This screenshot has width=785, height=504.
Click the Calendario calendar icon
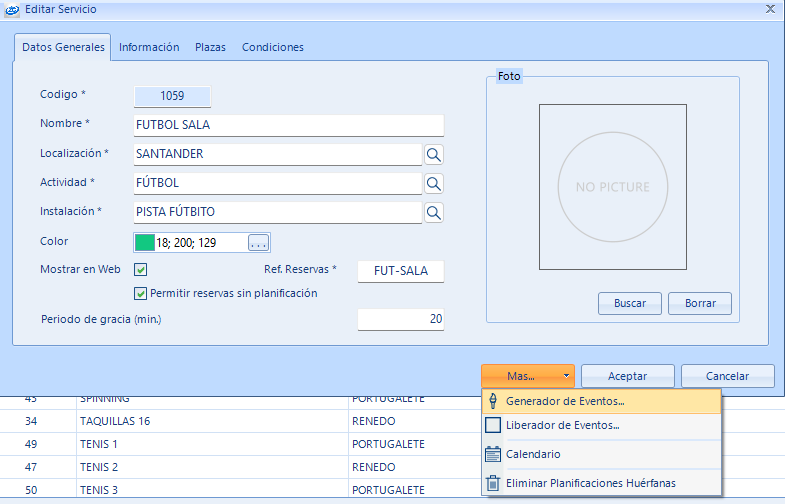[x=492, y=454]
